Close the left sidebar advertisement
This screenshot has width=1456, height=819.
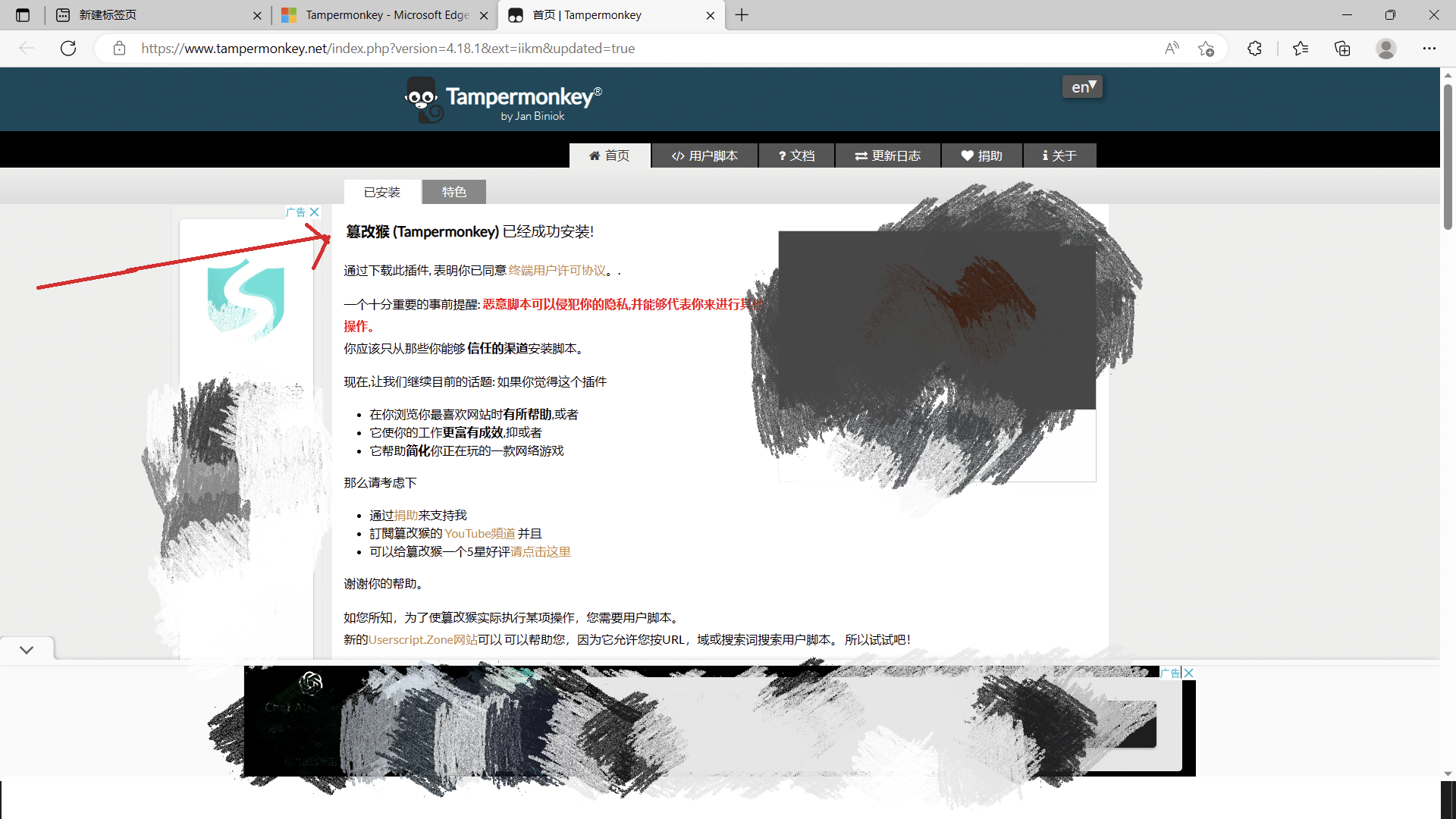point(315,212)
